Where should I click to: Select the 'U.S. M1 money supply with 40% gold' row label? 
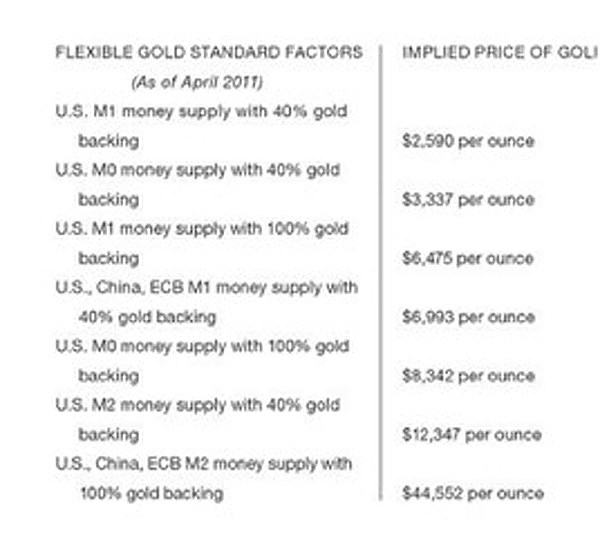point(200,111)
